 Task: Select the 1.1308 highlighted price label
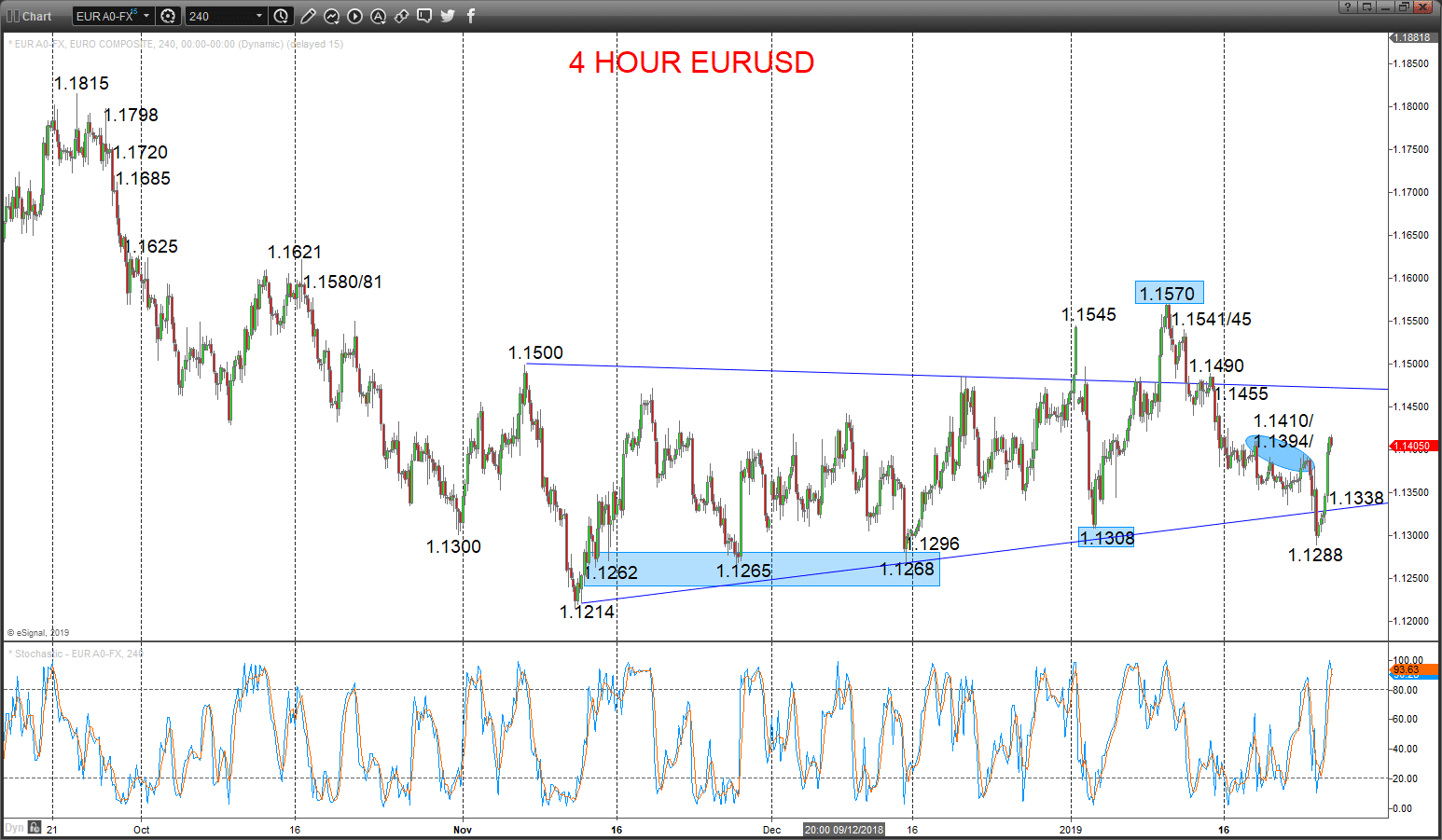pyautogui.click(x=1106, y=537)
